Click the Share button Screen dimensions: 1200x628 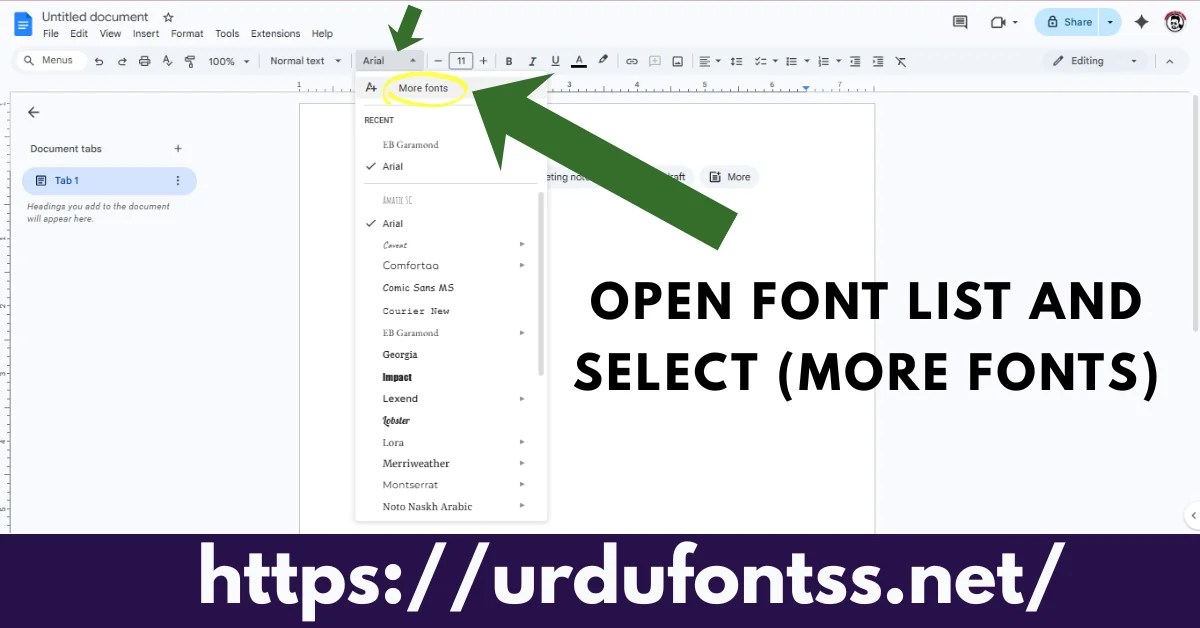coord(1066,22)
